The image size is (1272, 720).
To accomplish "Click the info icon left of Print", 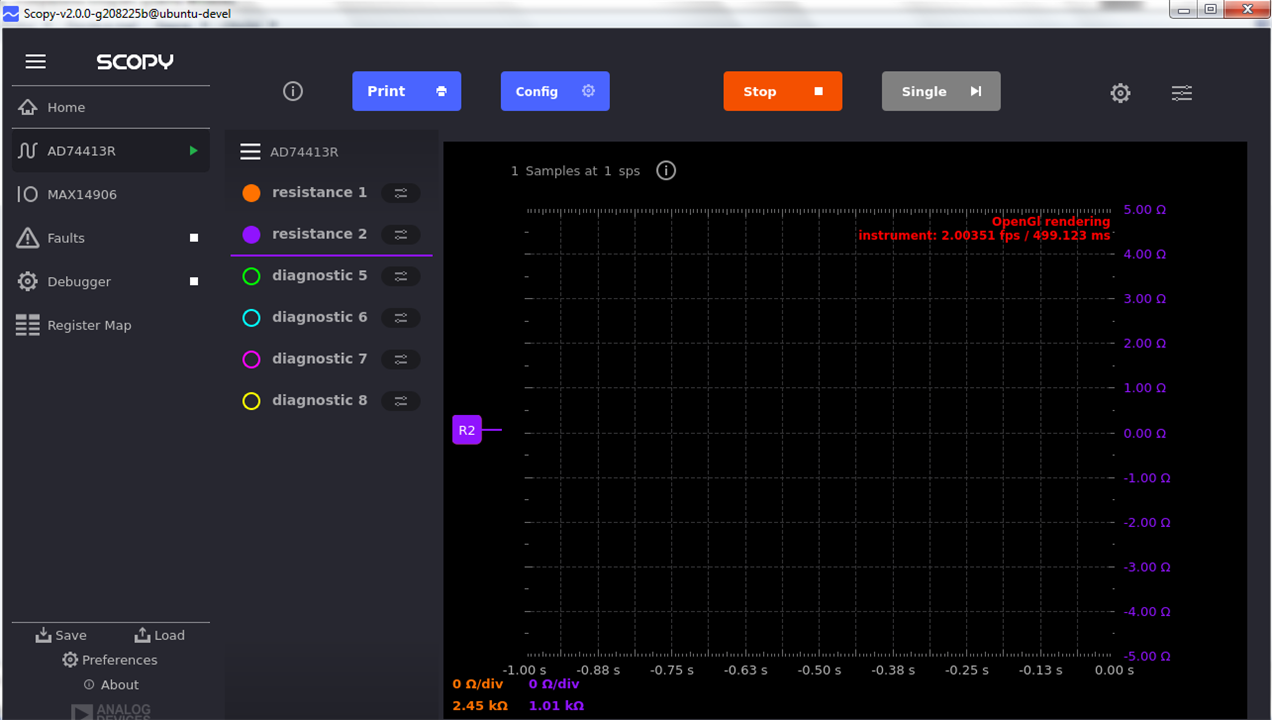I will [x=293, y=91].
